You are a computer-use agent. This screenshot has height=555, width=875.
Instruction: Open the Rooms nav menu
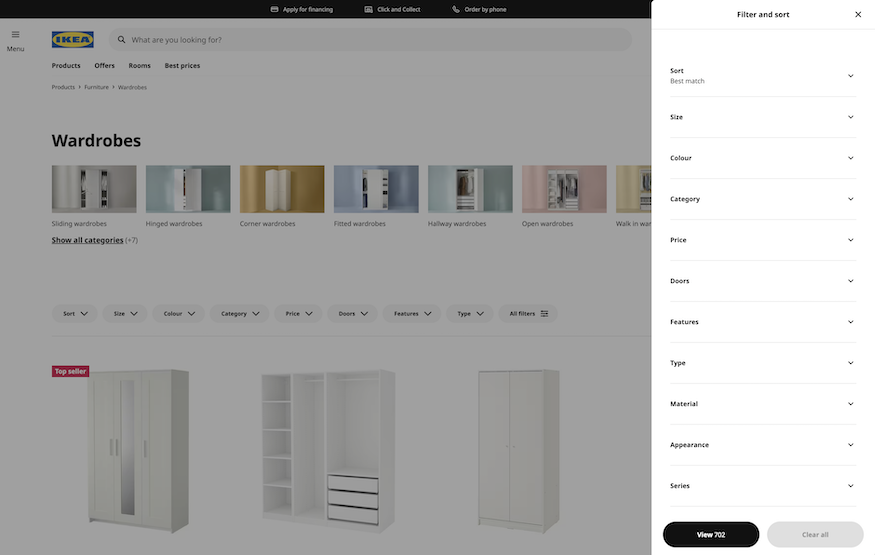pyautogui.click(x=140, y=65)
